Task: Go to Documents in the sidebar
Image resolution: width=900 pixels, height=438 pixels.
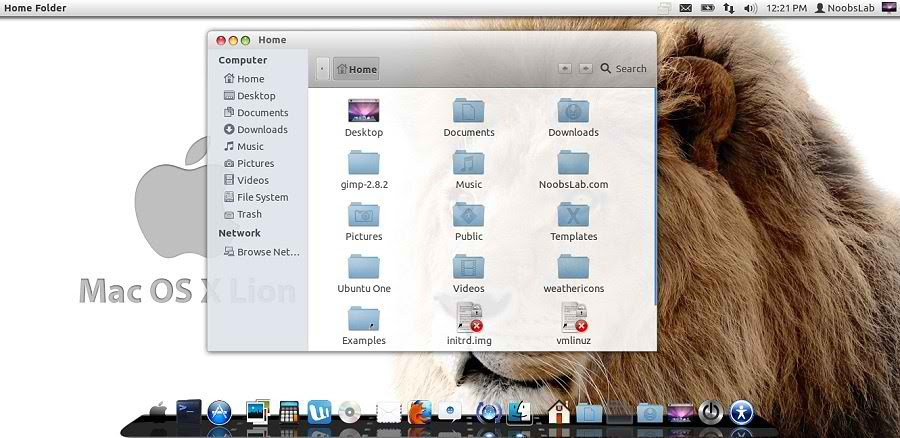Action: point(256,113)
